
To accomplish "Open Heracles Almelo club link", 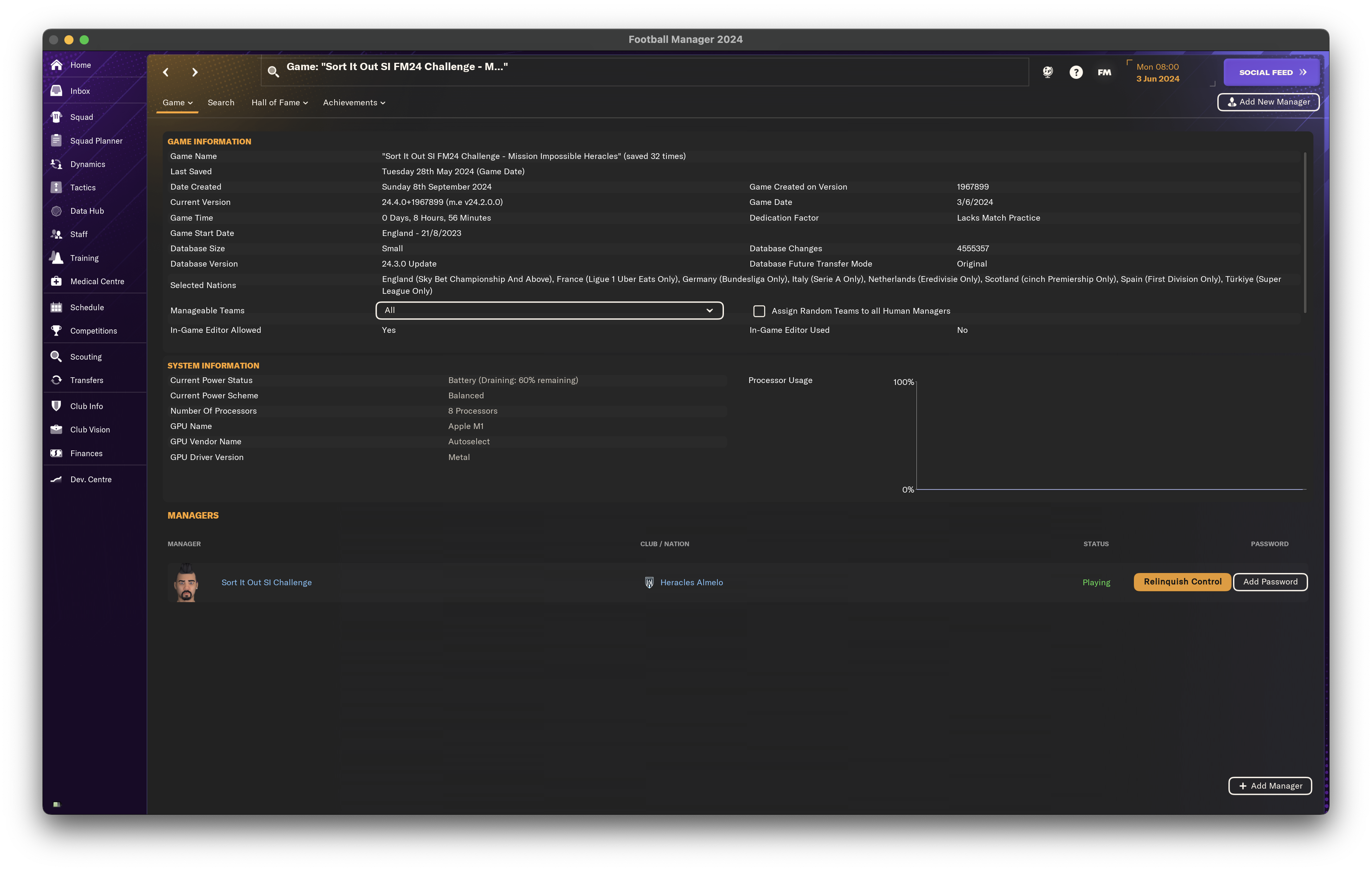I will [x=691, y=582].
